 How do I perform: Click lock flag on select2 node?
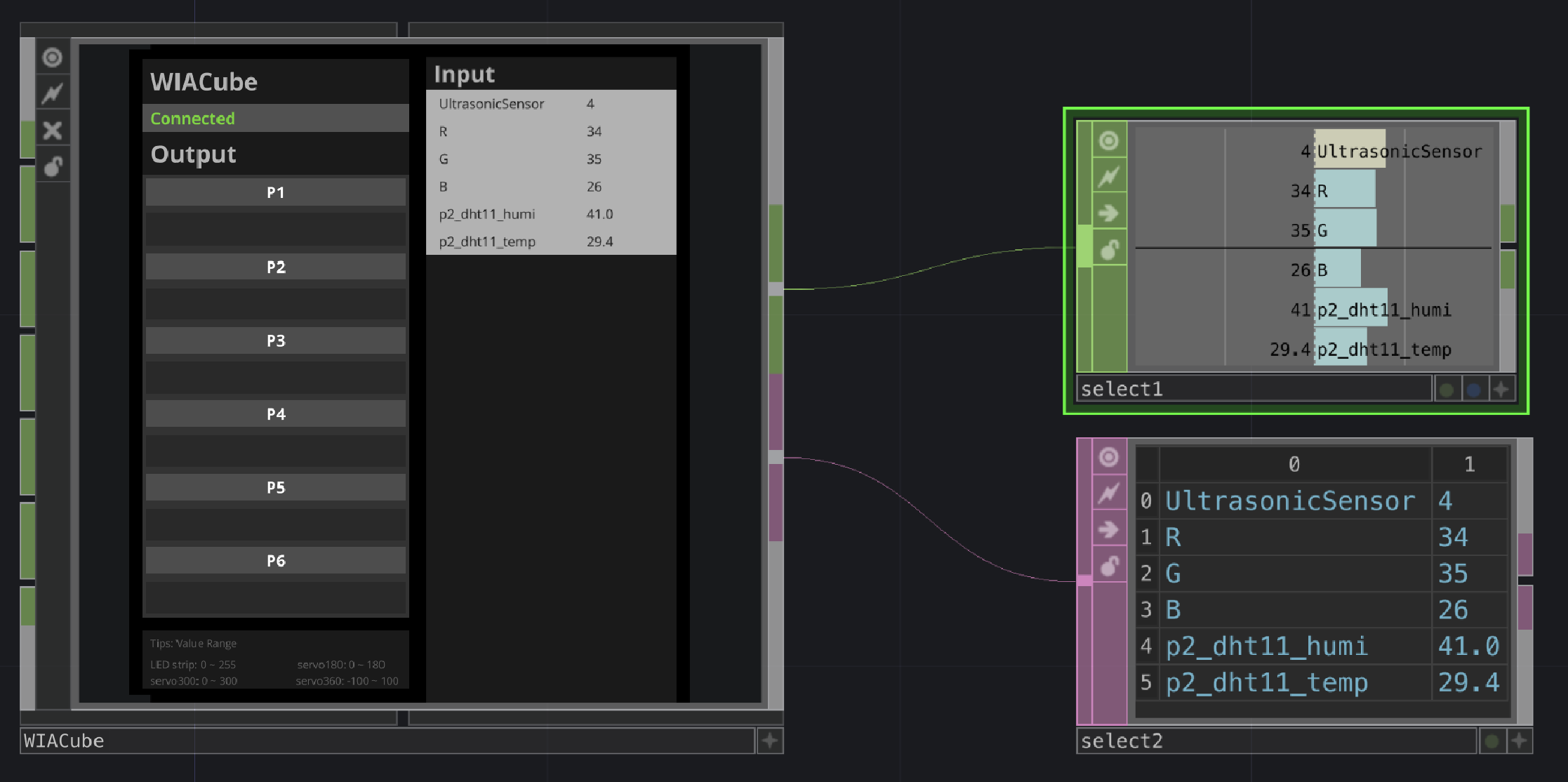coord(1109,566)
